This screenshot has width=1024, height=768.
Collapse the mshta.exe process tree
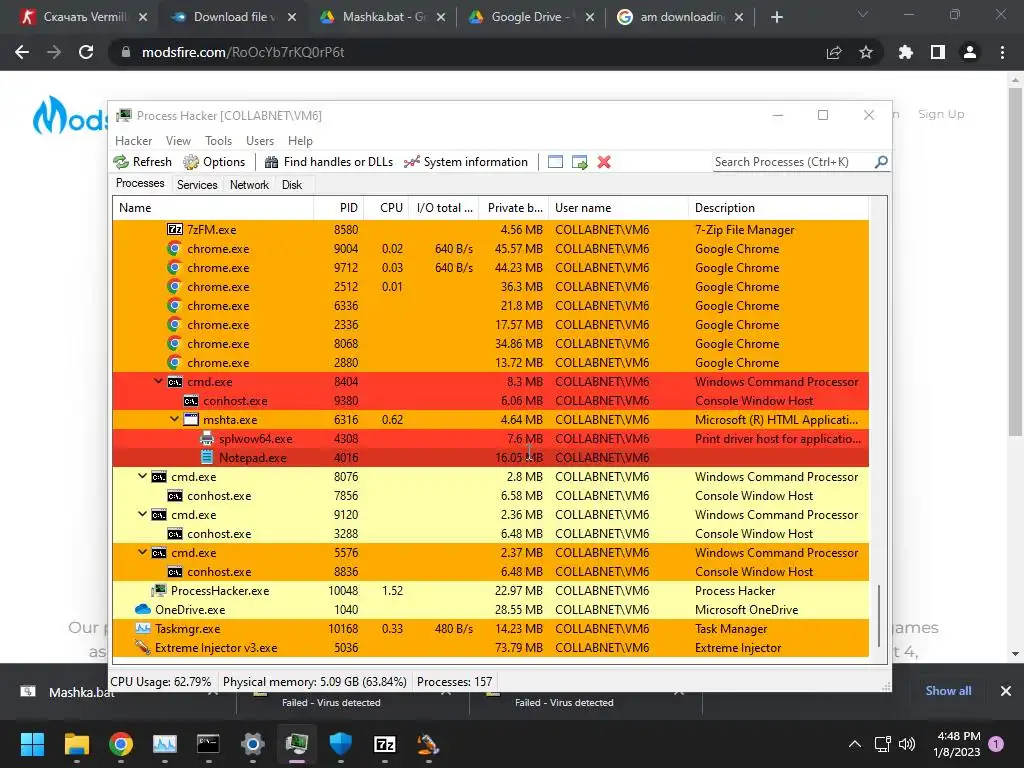click(x=174, y=419)
